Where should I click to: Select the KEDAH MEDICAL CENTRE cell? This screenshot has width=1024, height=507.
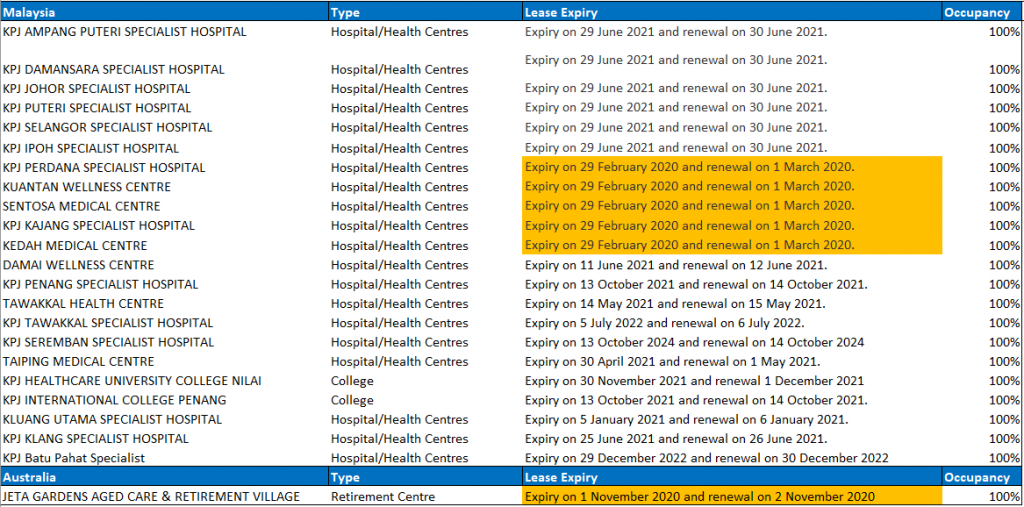[x=164, y=246]
